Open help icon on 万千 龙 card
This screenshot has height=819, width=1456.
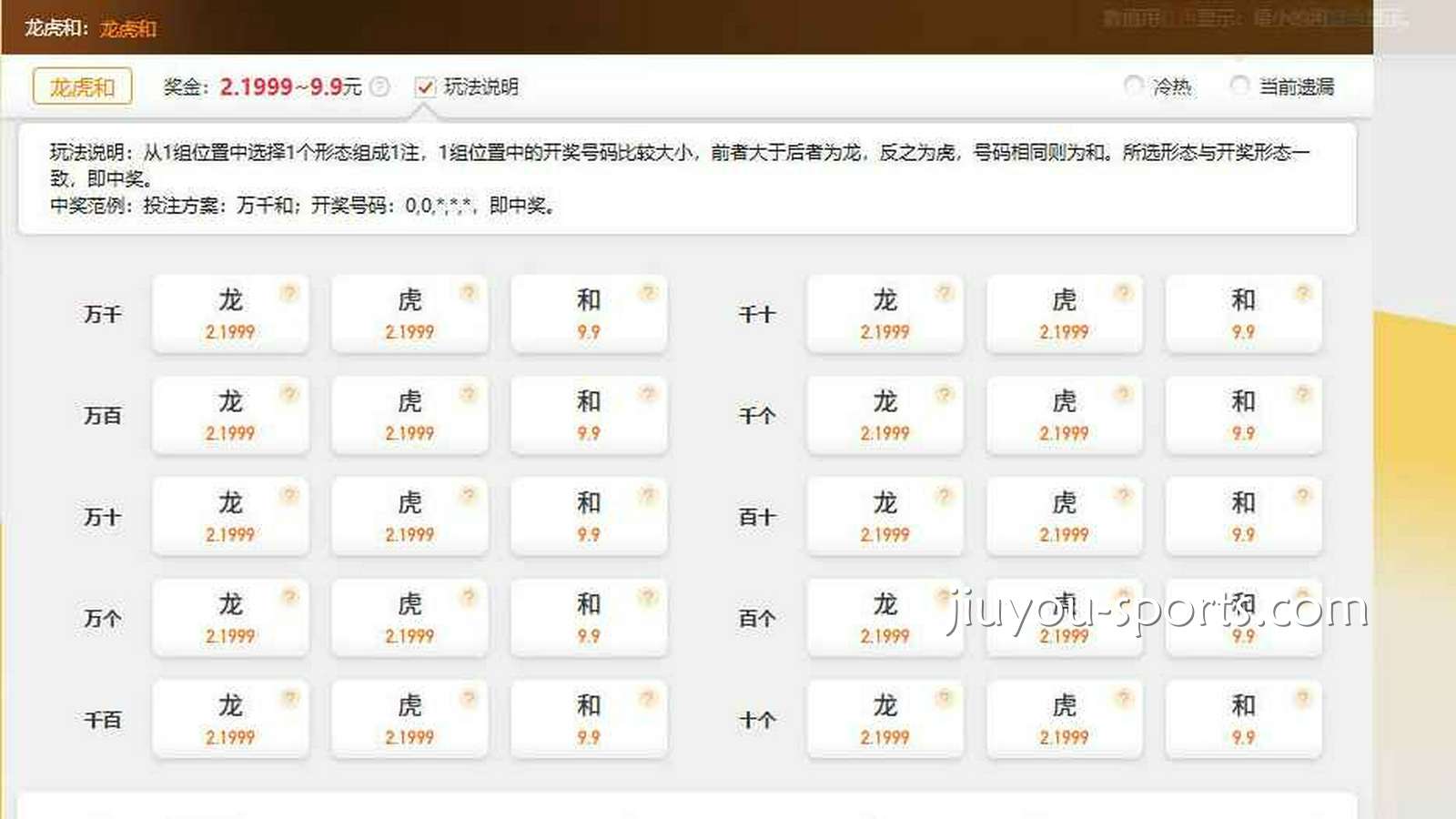pyautogui.click(x=289, y=292)
